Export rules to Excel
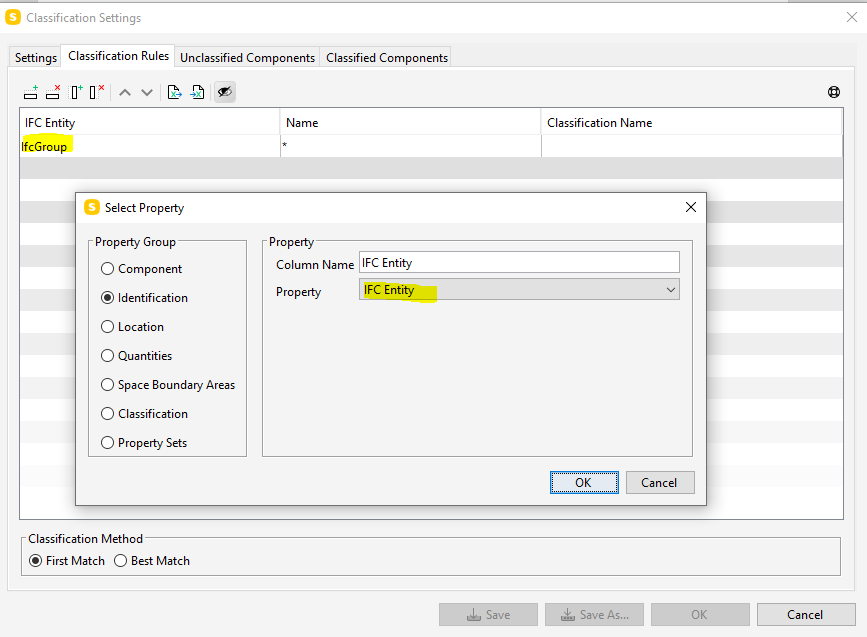867x637 pixels. (x=174, y=92)
